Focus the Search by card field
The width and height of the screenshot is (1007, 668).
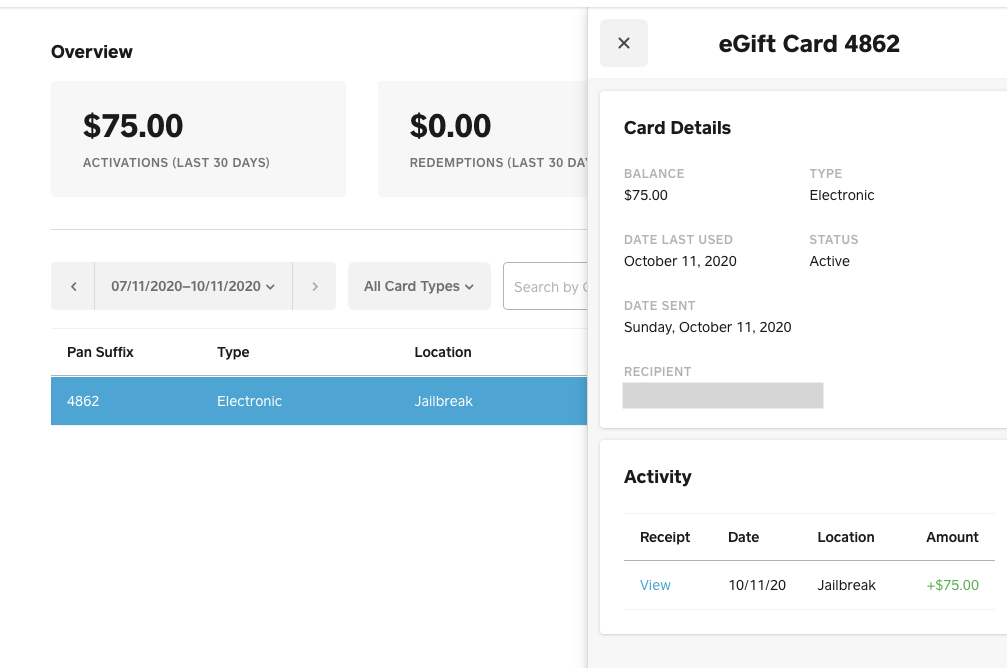545,286
